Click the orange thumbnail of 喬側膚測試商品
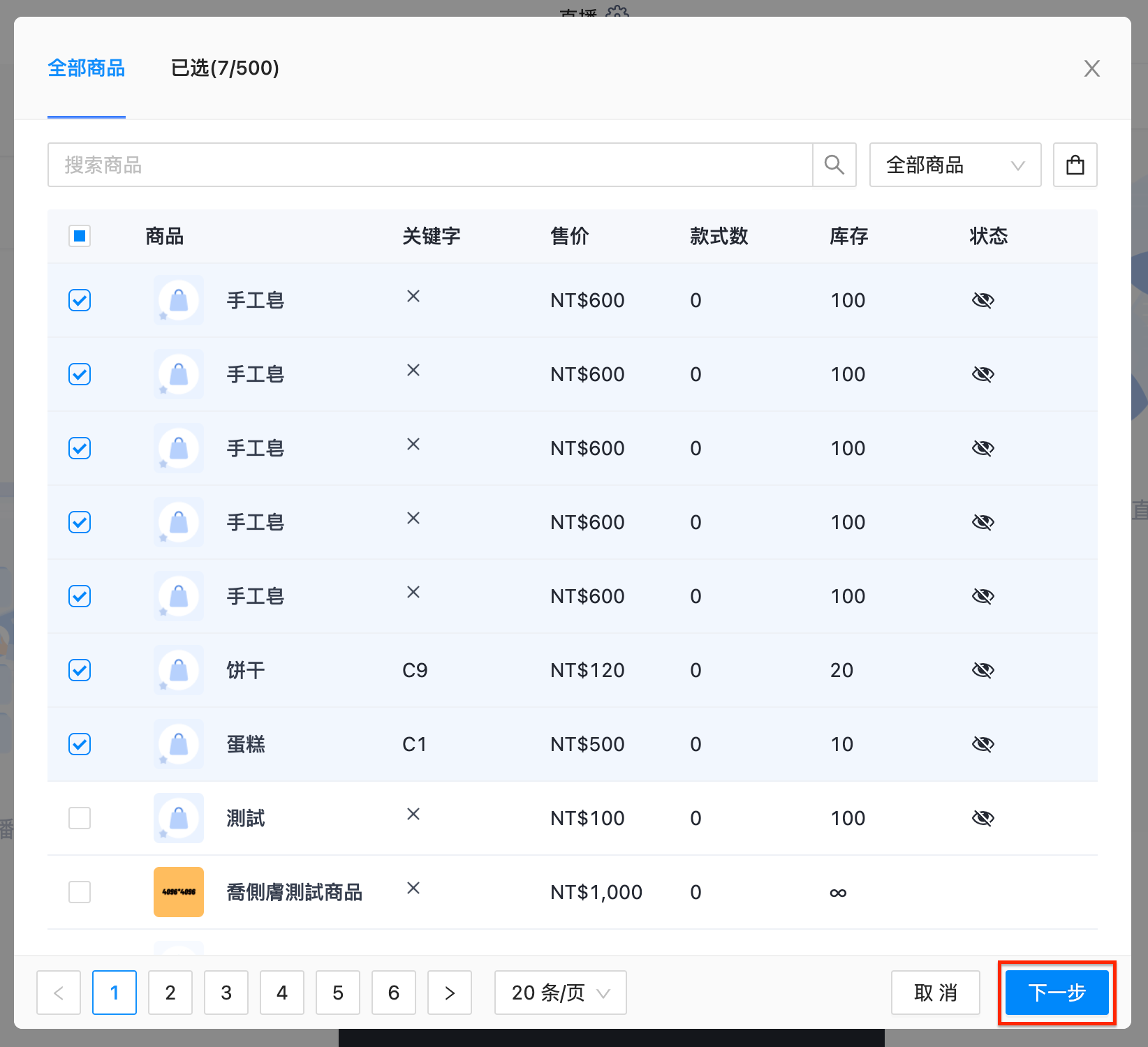 [179, 892]
